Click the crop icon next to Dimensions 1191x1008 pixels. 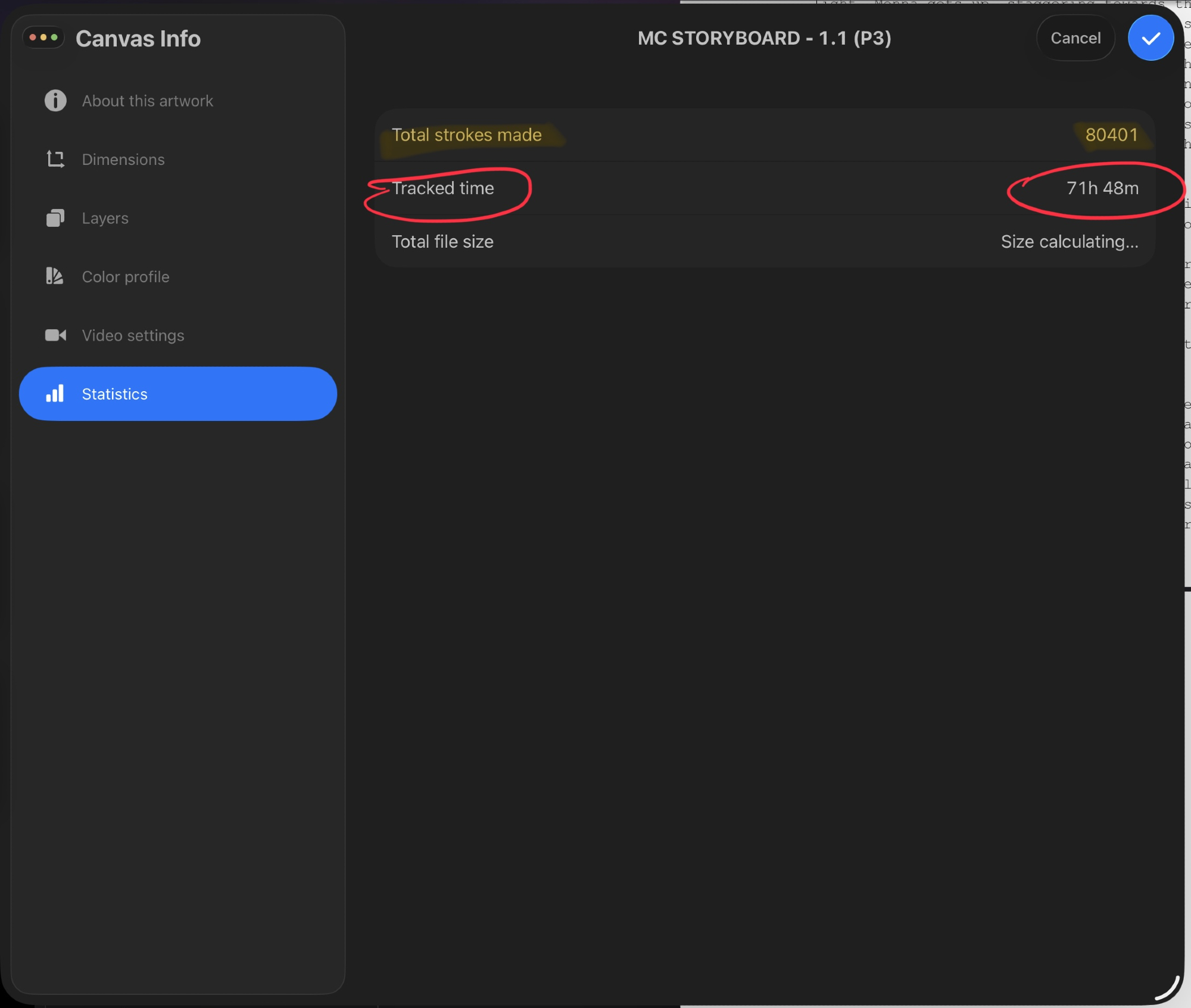[x=55, y=159]
